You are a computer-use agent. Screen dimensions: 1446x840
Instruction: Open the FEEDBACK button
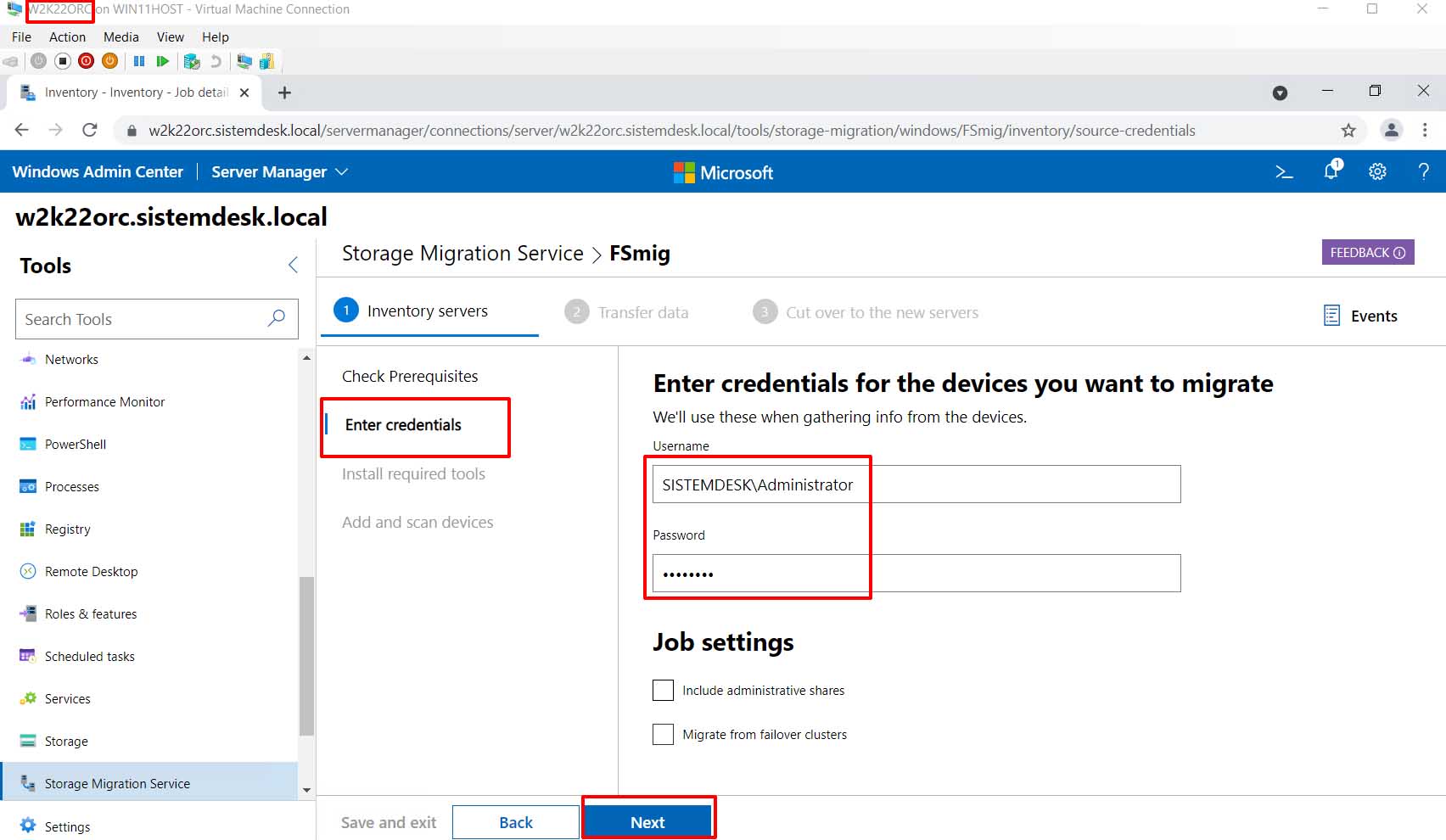1368,252
